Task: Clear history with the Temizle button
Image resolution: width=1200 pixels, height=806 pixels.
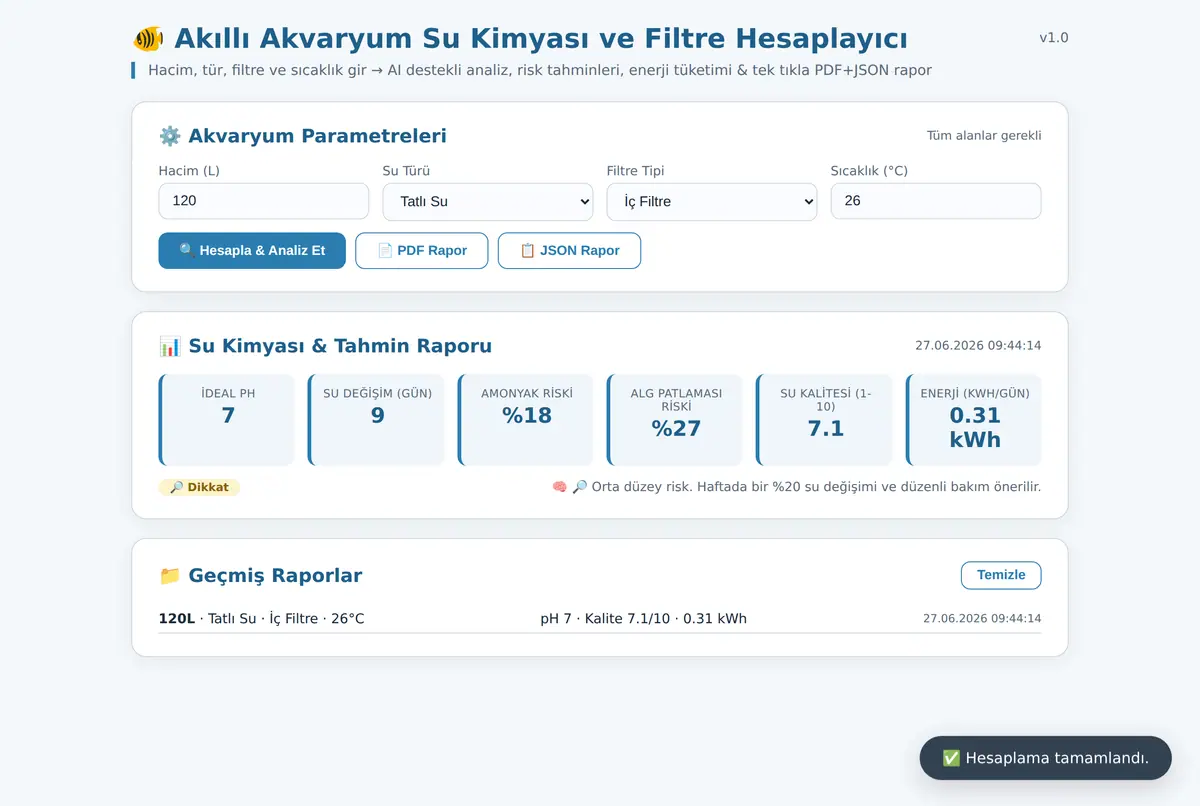Action: (x=1001, y=575)
